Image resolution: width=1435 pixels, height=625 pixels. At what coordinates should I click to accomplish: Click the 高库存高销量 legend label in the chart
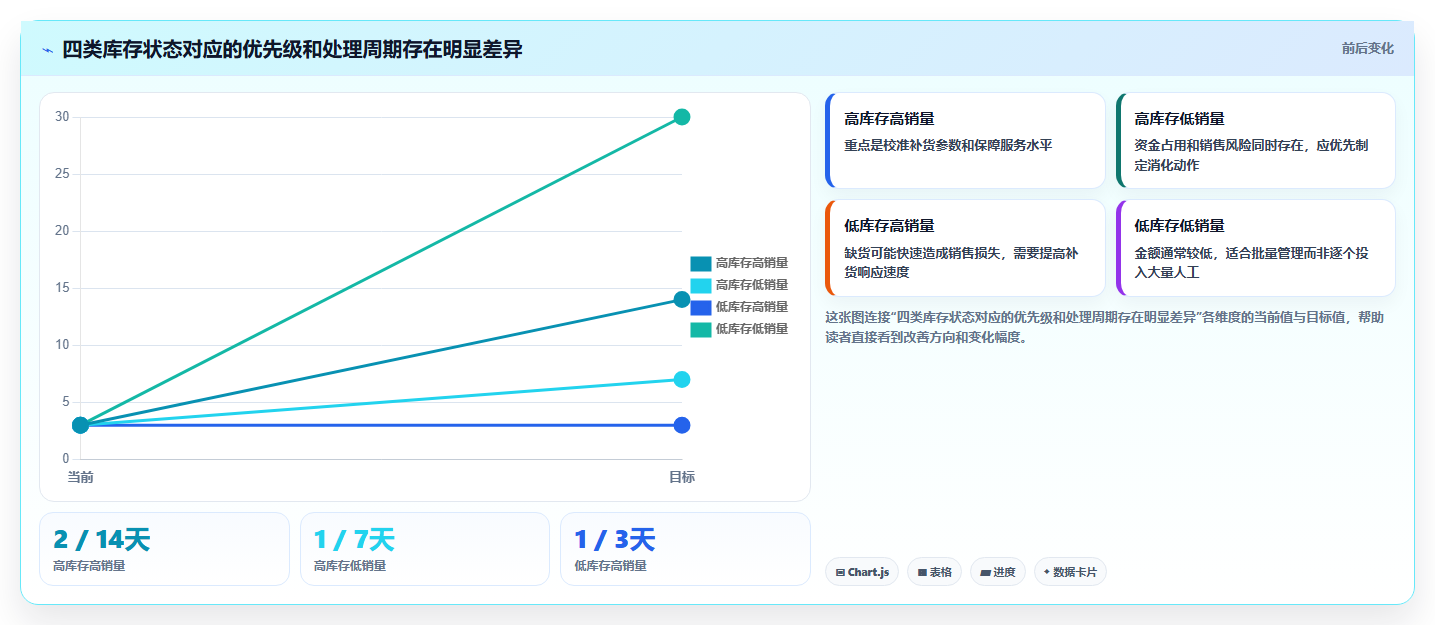(x=752, y=263)
